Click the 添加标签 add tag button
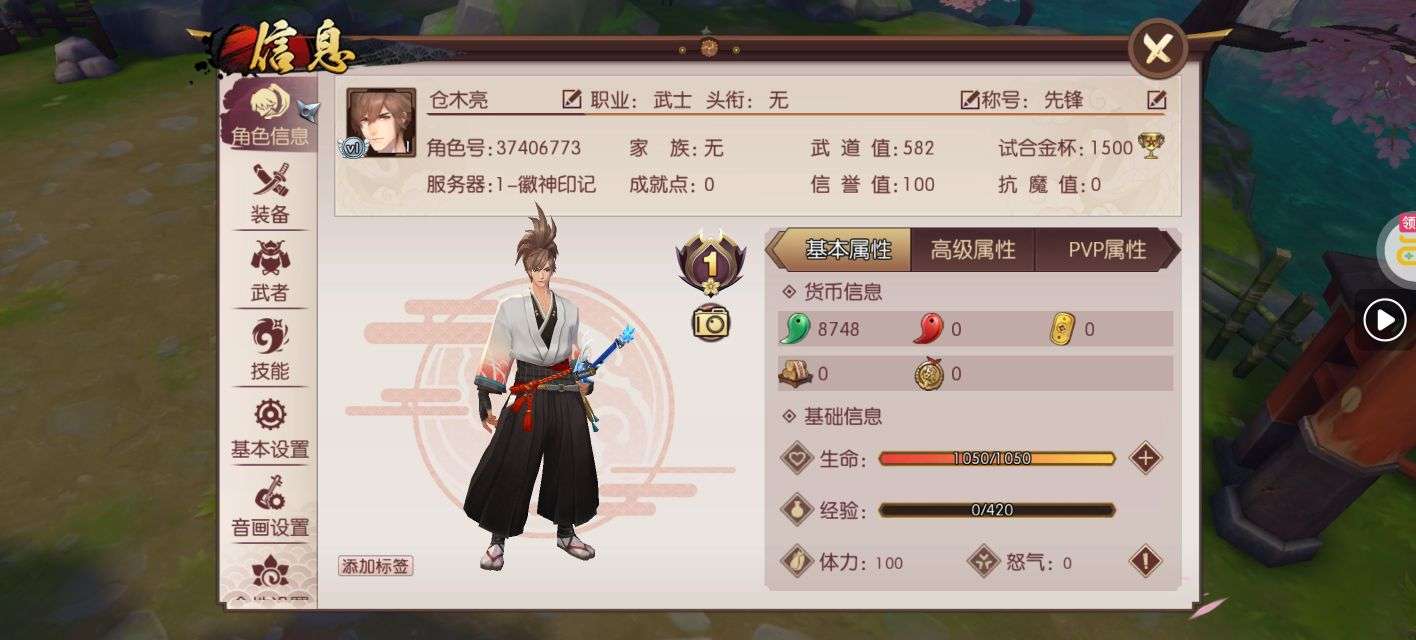Screen dimensions: 1416x640 (376, 566)
